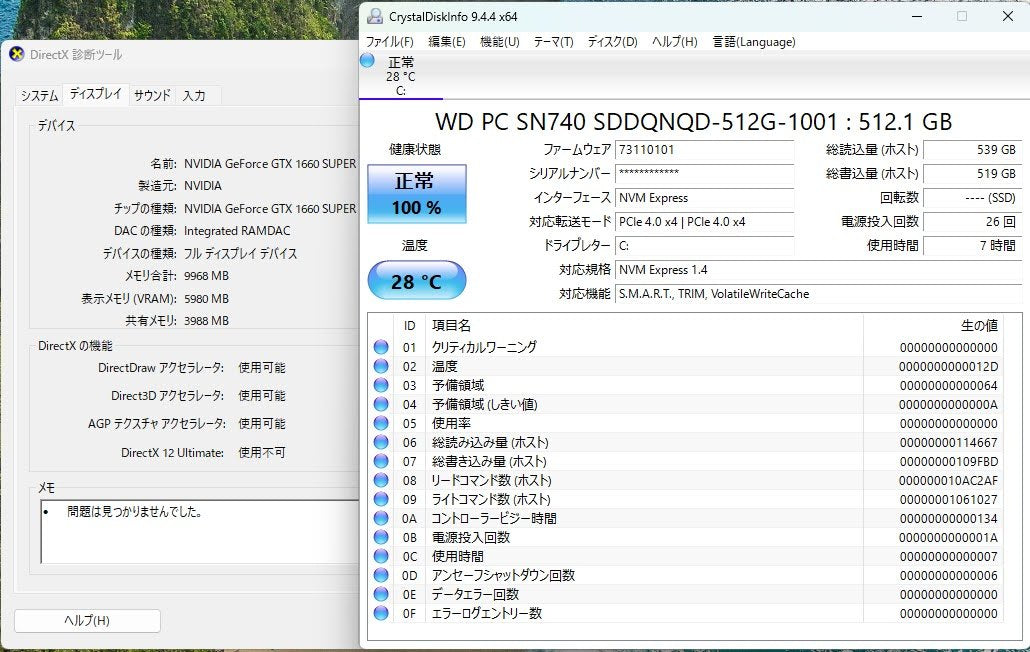The height and width of the screenshot is (652, 1030).
Task: Switch to サウンド tab in DirectX tool
Action: click(152, 96)
